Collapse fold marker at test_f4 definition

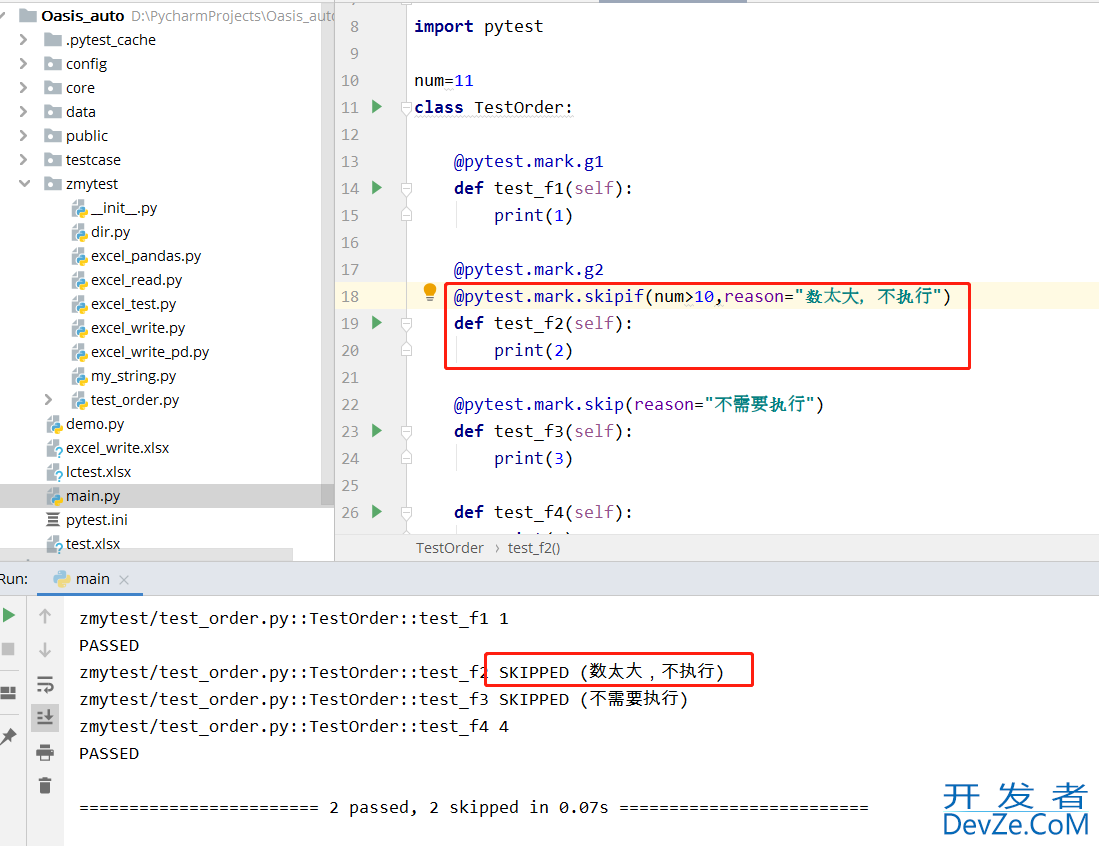tap(406, 512)
